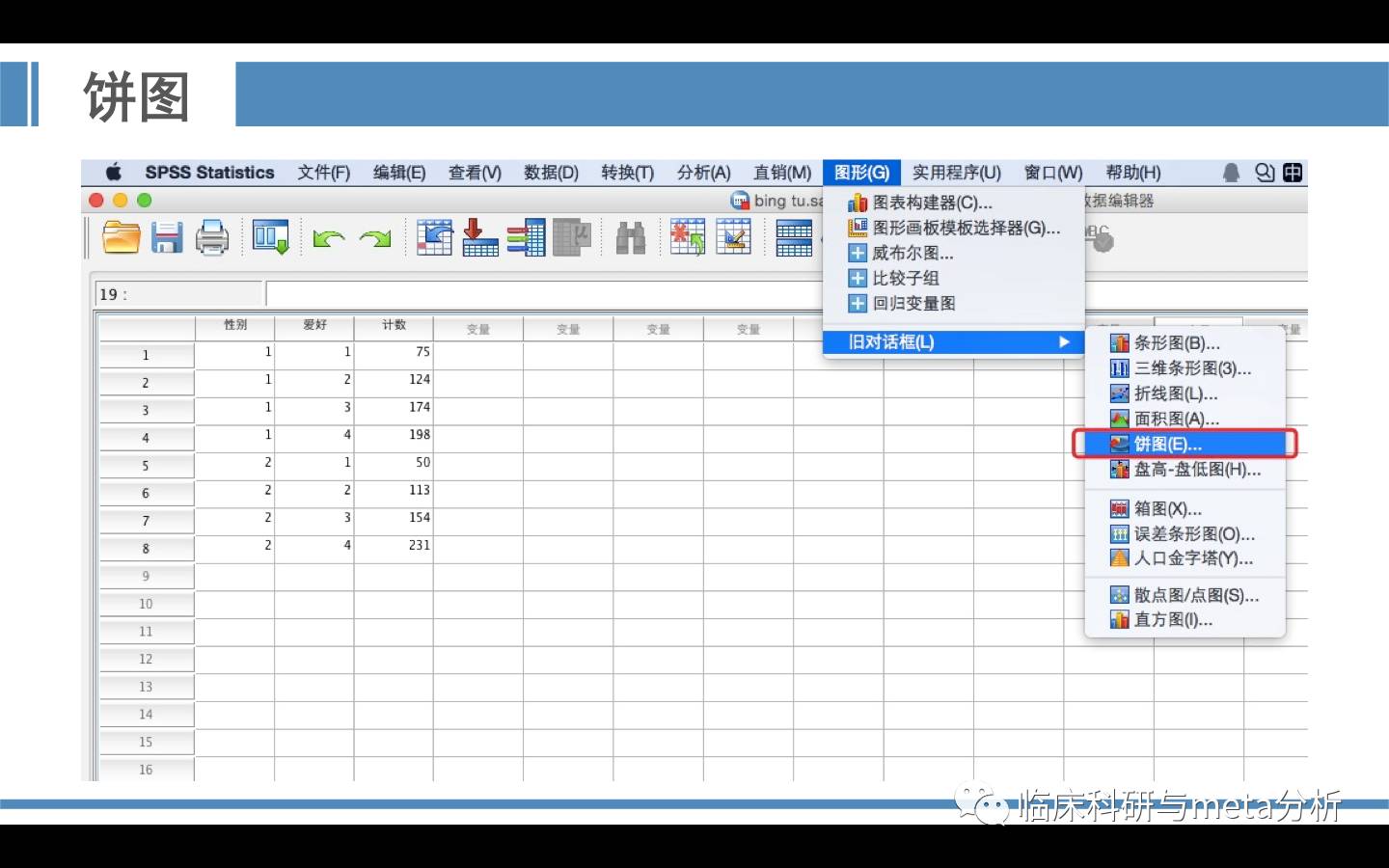Select 散点图/点图(S)... menu entry
1389x868 pixels.
[x=1195, y=596]
